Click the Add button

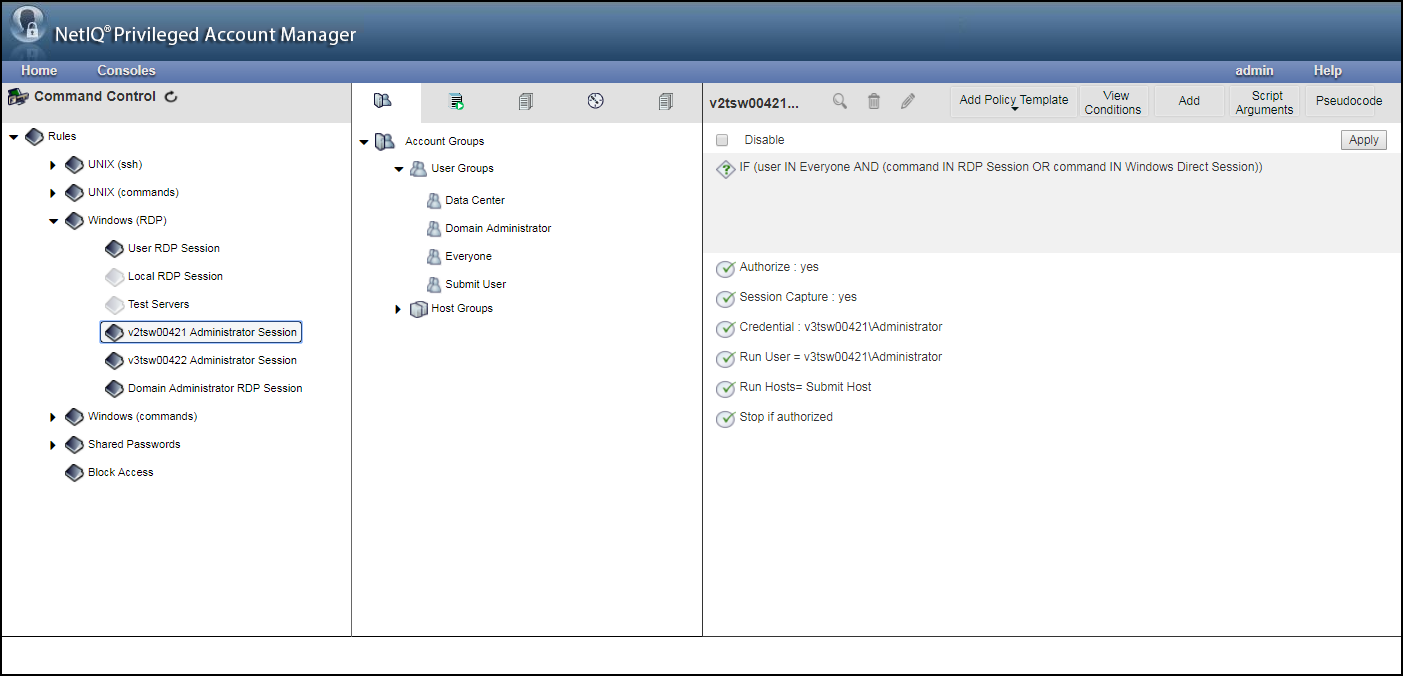point(1189,101)
